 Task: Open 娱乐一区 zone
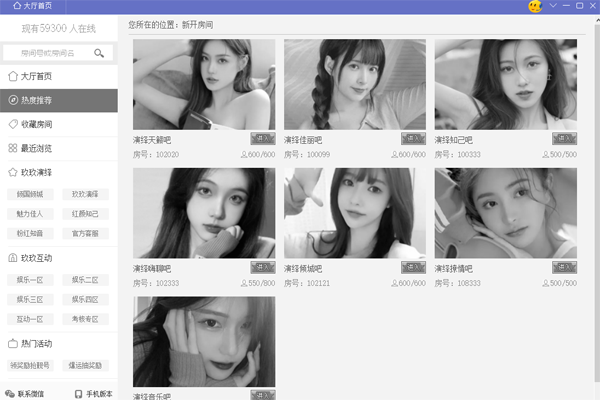pyautogui.click(x=30, y=280)
